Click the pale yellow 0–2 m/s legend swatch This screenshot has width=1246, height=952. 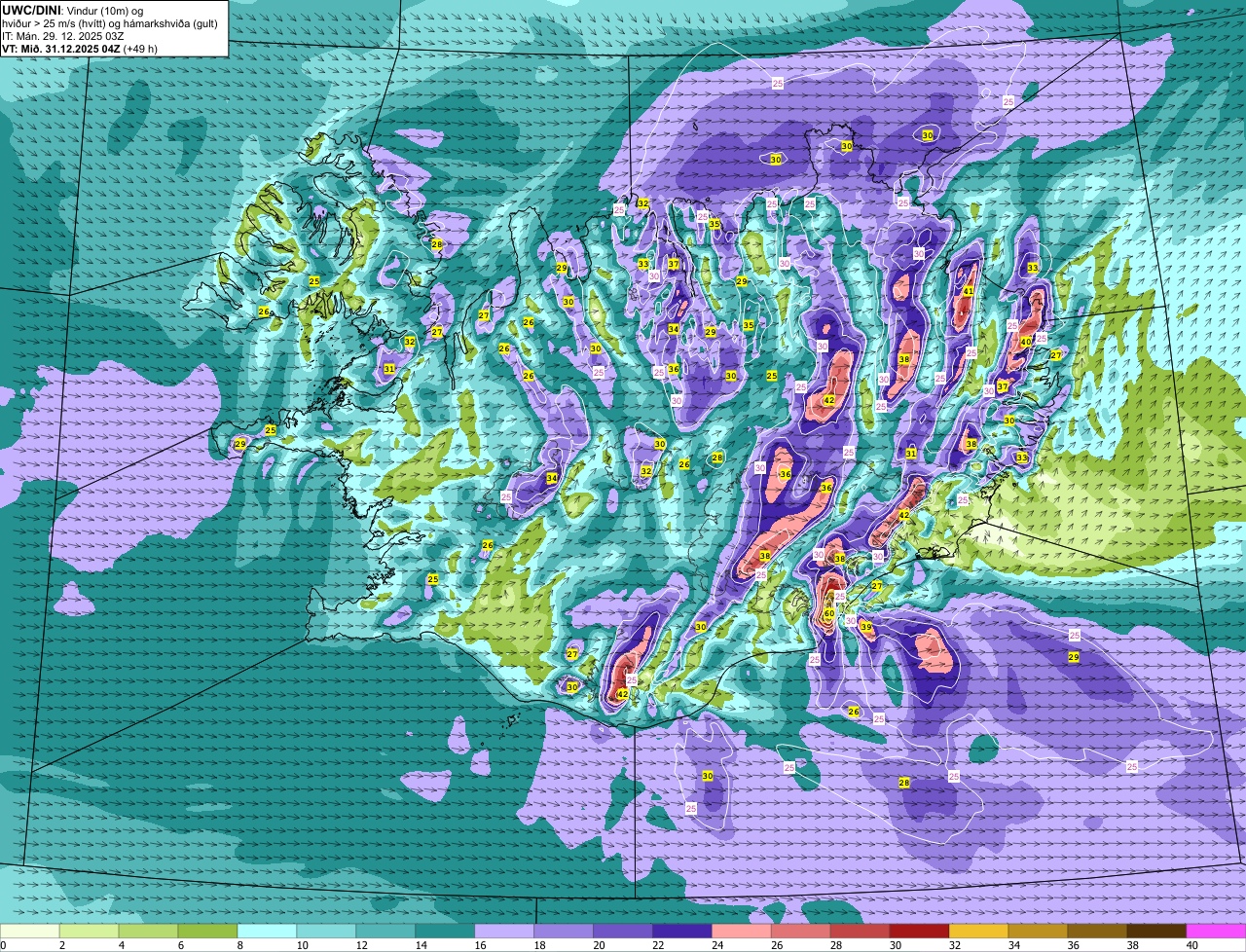pos(29,931)
